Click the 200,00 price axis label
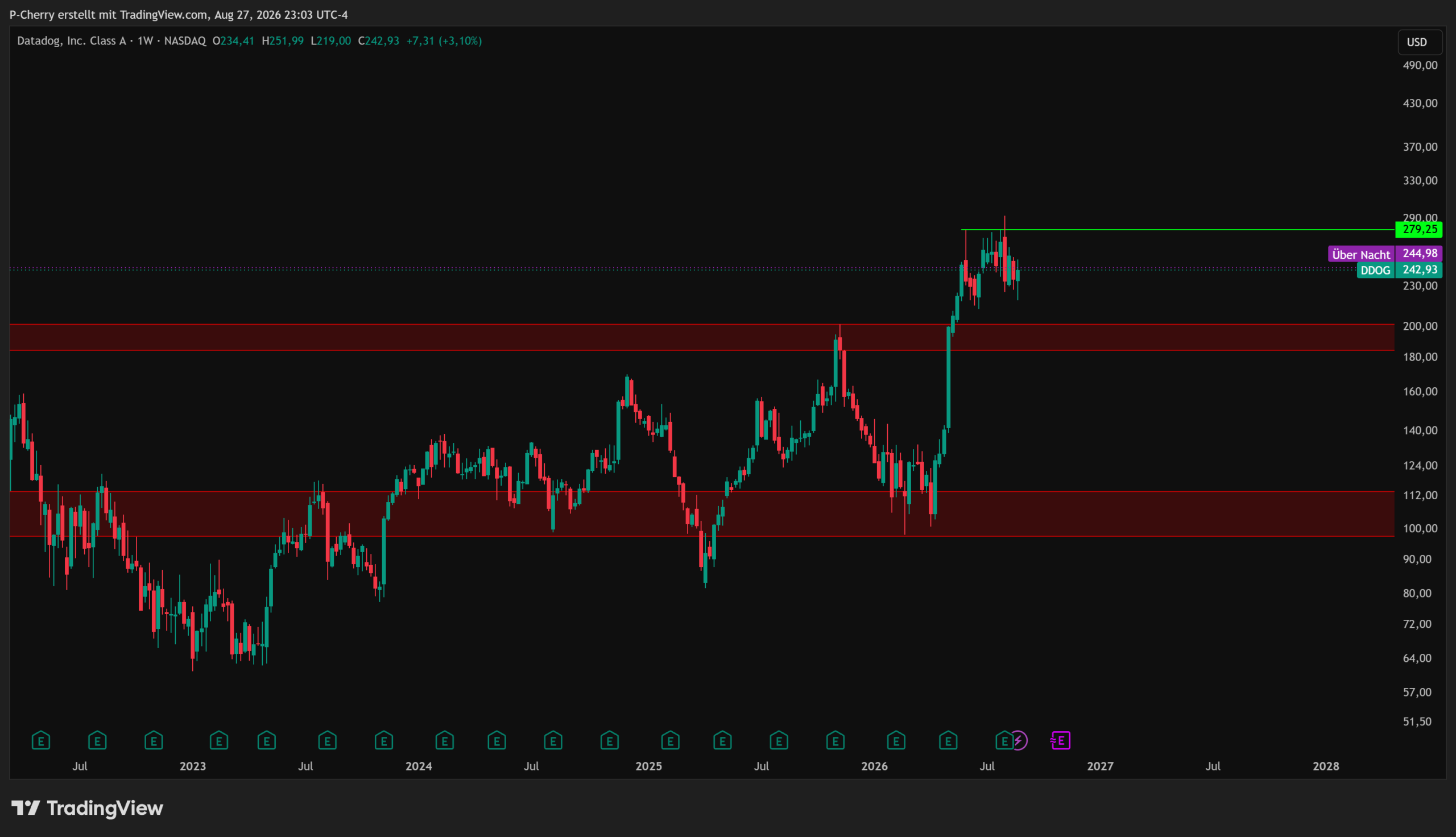 click(1420, 326)
